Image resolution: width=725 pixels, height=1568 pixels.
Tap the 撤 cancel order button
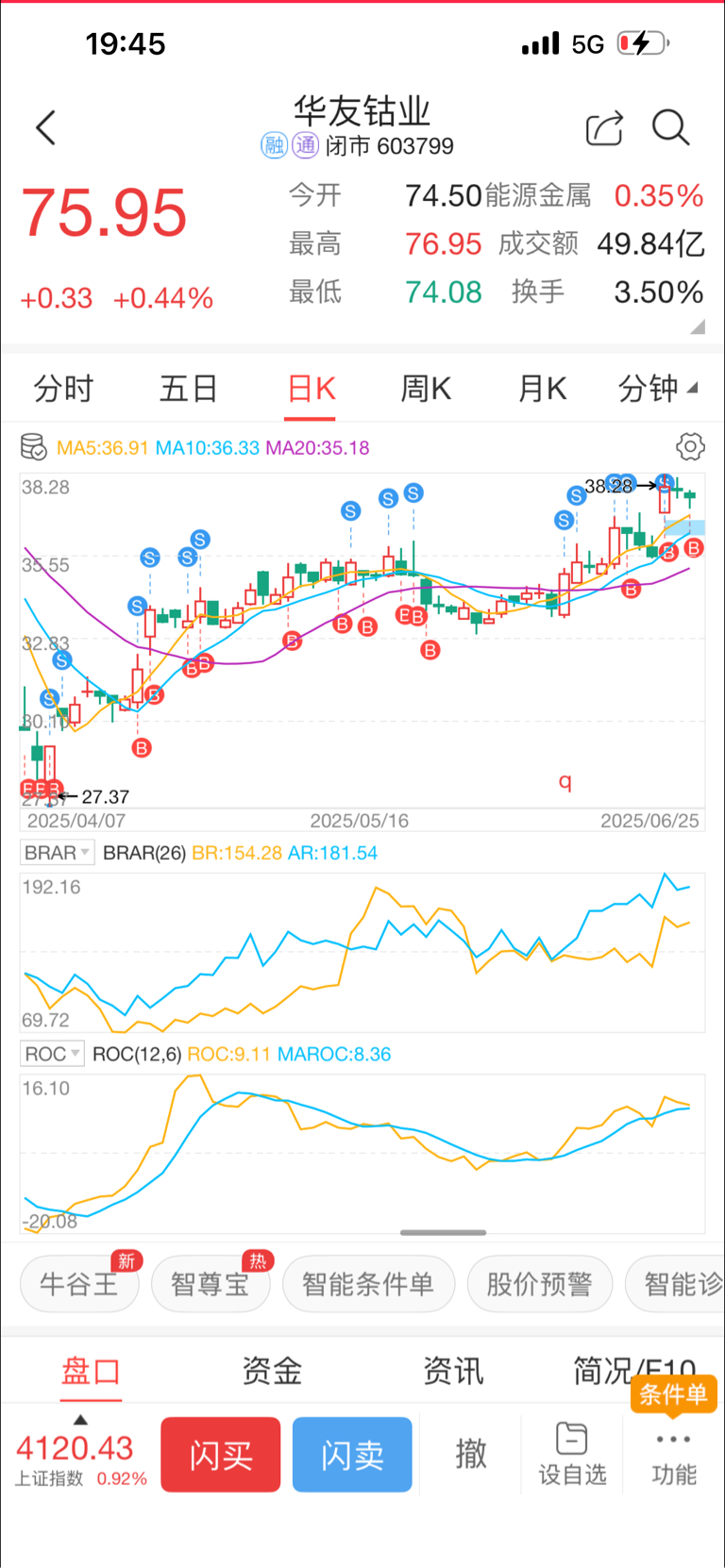(470, 1454)
